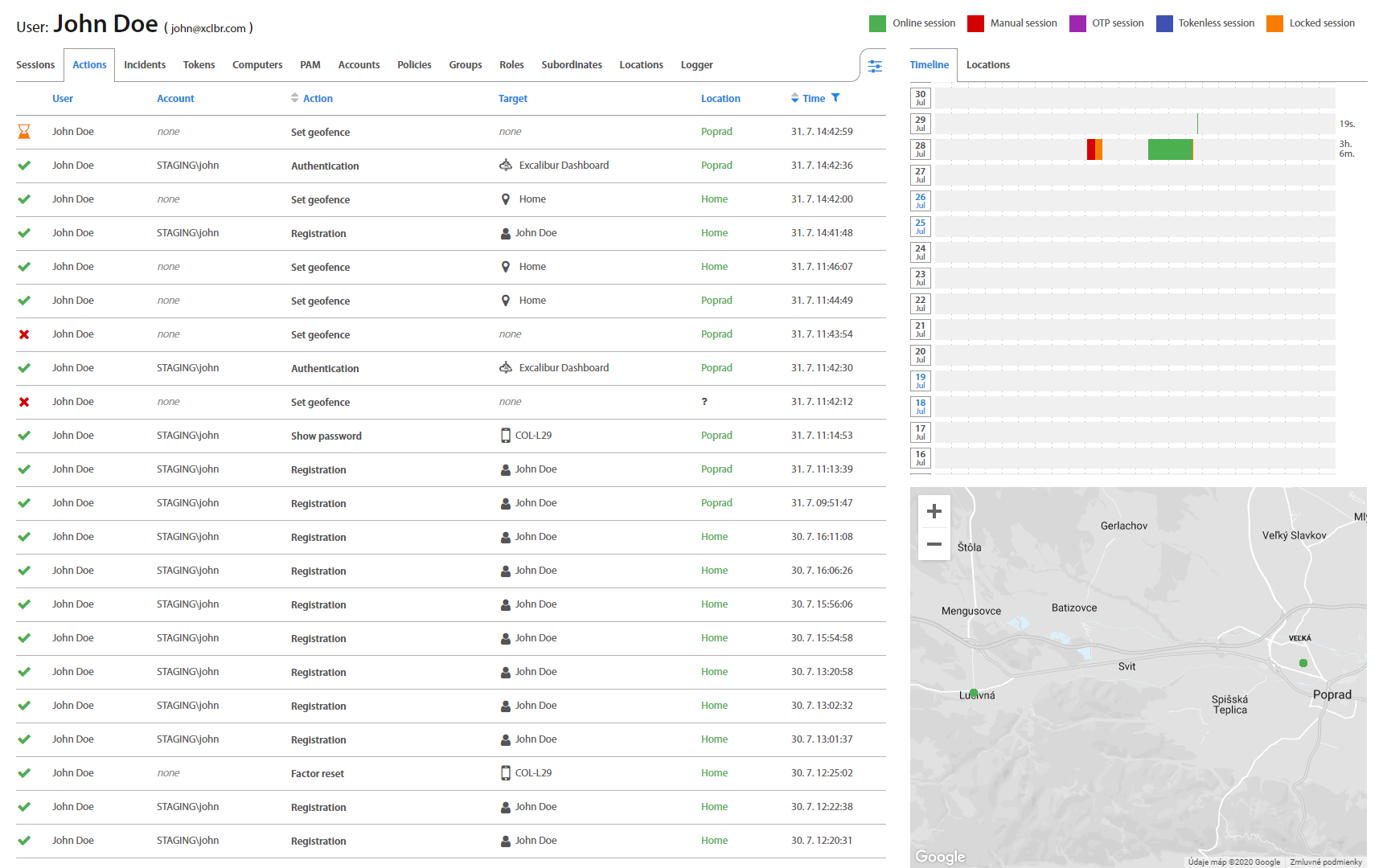Click the Excalibur Dashboard icon at 14:42:36

click(506, 166)
